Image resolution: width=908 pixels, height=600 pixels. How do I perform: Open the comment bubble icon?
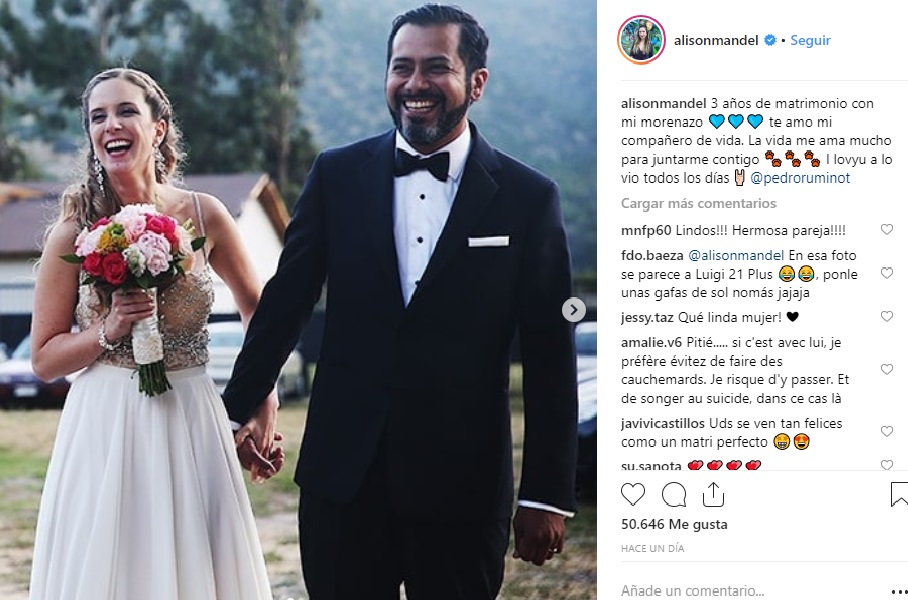click(x=673, y=495)
